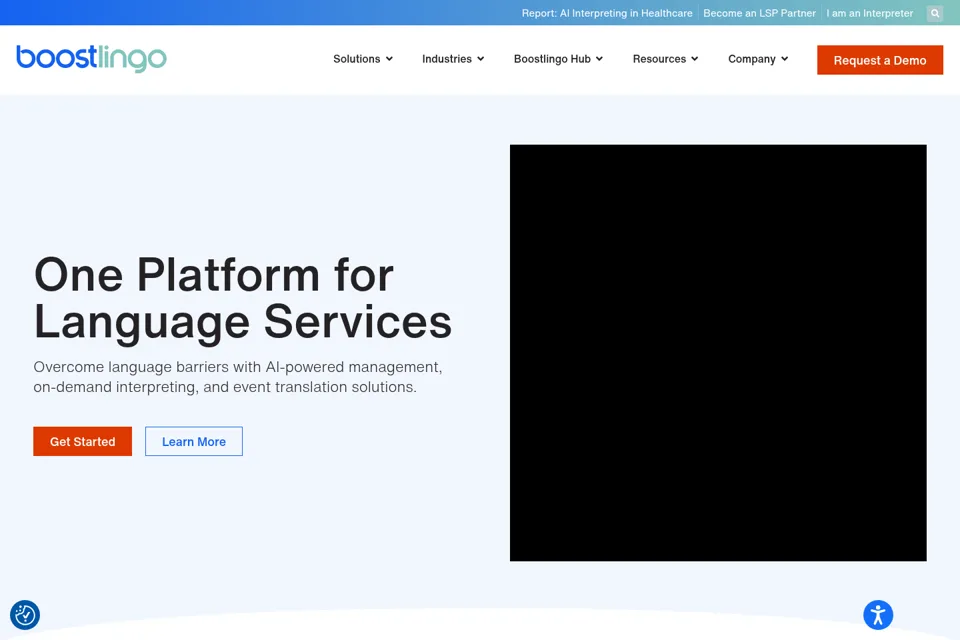Open the accessibility widget icon
The image size is (960, 640).
coord(878,615)
